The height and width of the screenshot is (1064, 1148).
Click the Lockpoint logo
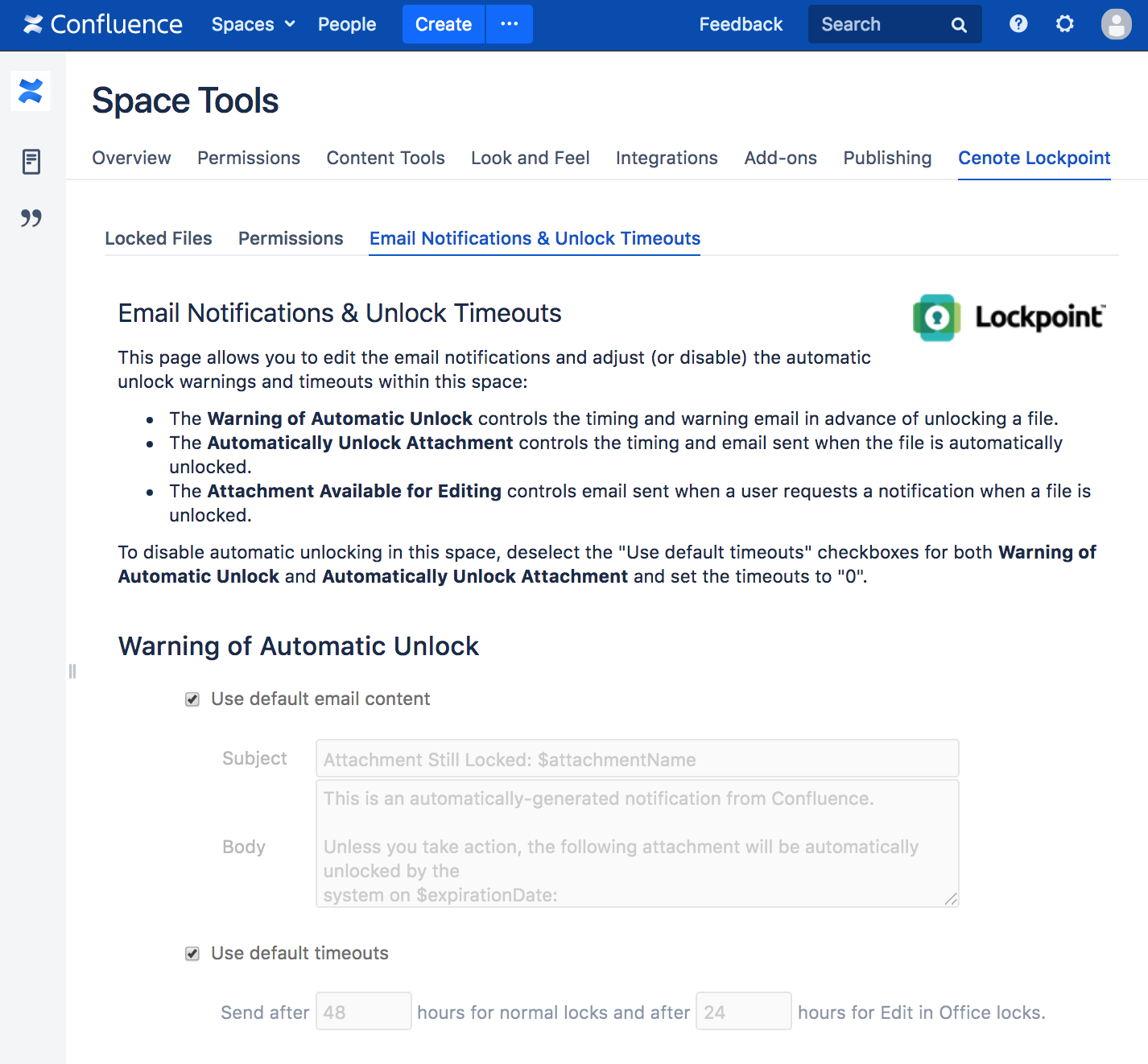point(1010,317)
